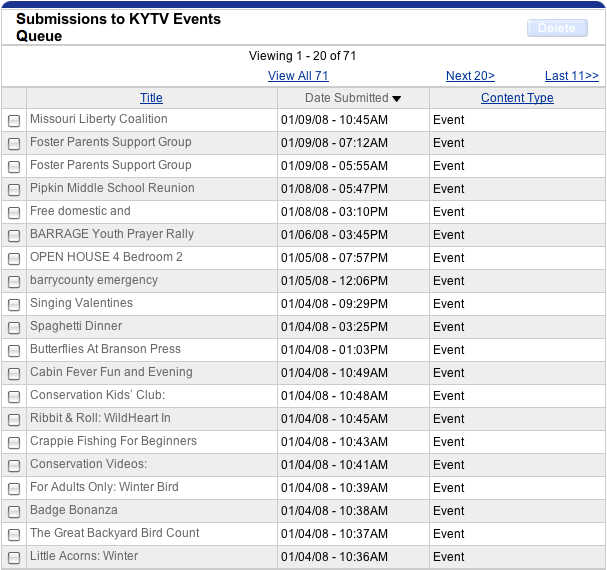Check the Little Acorns: Winter checkbox
This screenshot has height=570, width=607.
click(14, 558)
